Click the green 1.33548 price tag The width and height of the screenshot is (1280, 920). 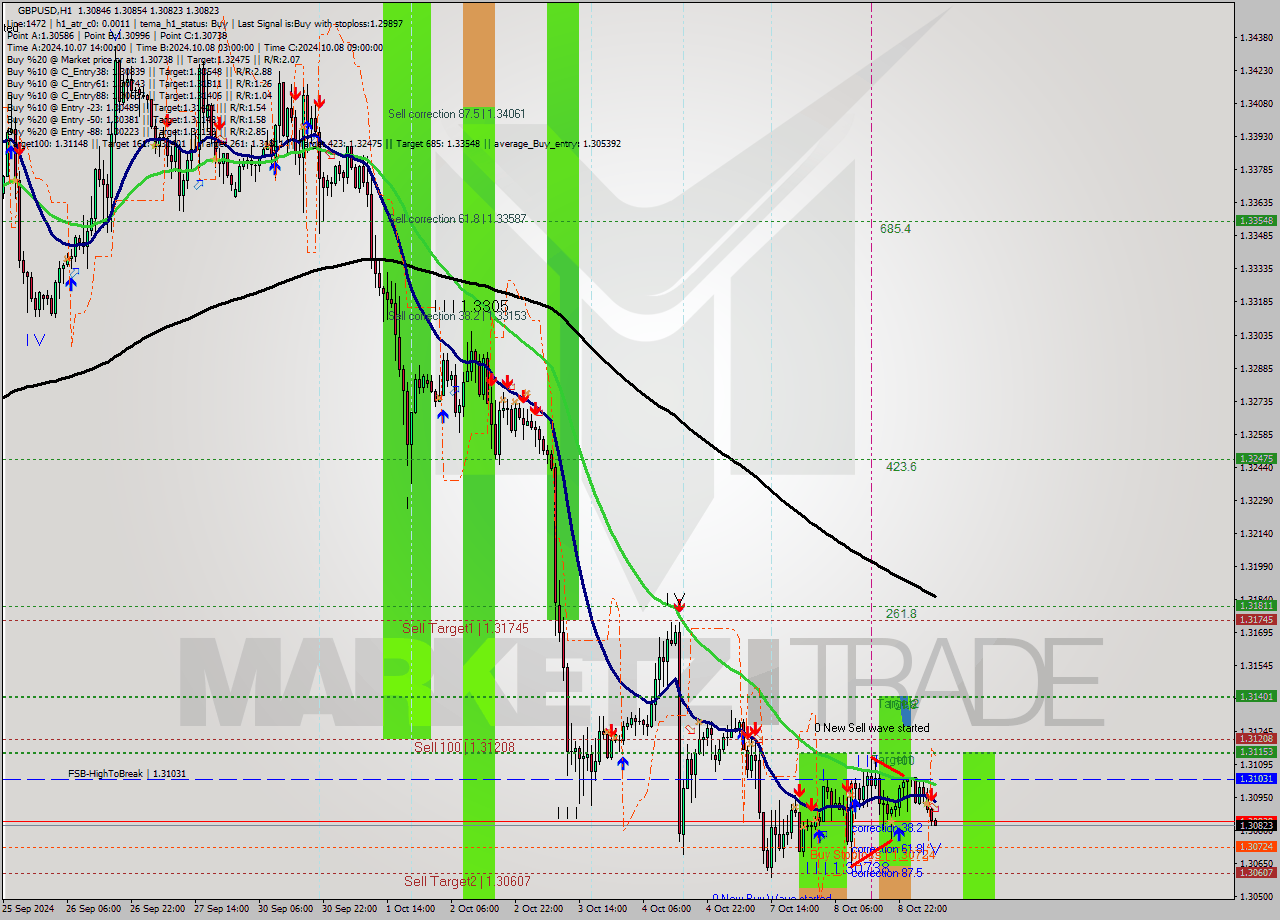[1256, 220]
